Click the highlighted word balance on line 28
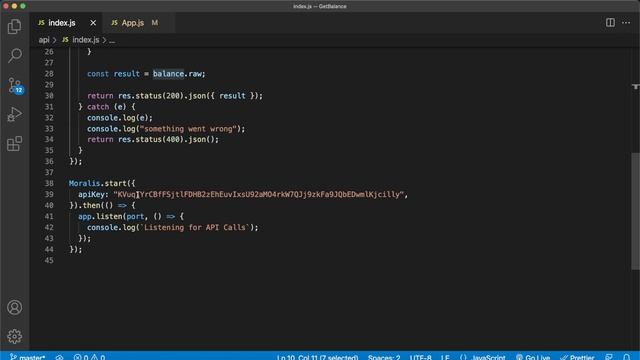640x360 pixels. click(168, 74)
